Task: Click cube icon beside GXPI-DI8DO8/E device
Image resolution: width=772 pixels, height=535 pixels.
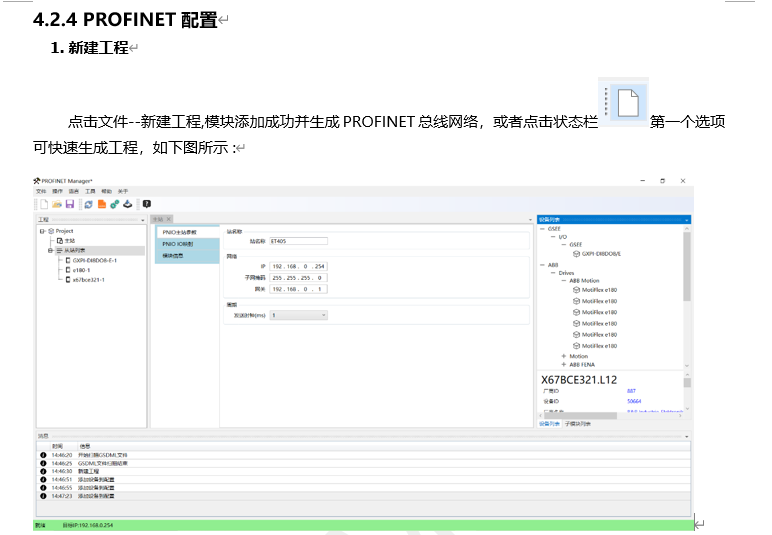Action: point(576,254)
